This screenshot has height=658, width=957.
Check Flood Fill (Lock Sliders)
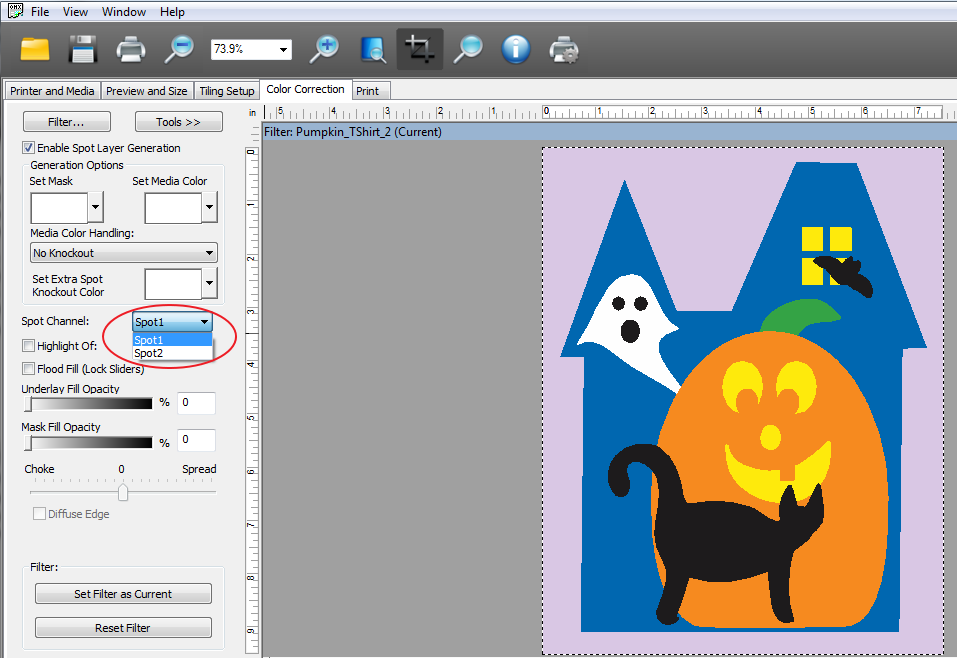(x=28, y=369)
